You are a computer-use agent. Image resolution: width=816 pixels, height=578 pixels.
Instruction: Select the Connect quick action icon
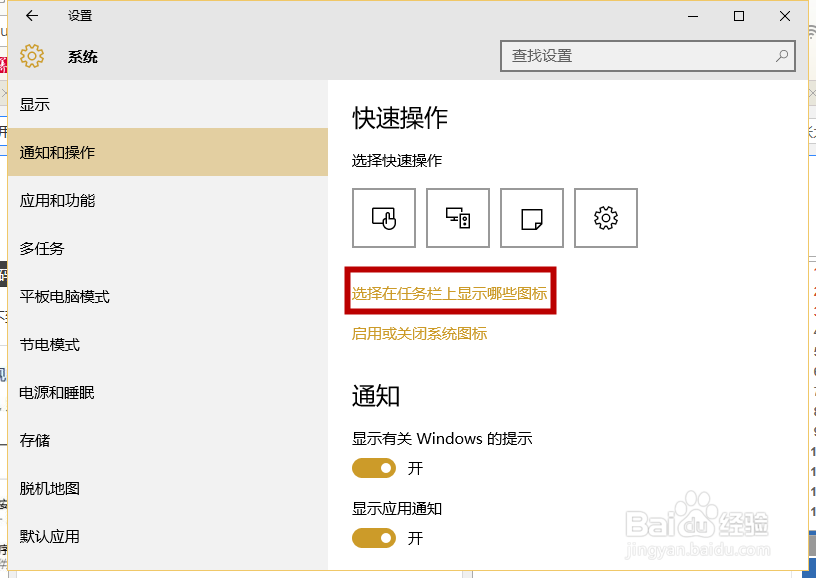click(x=458, y=217)
